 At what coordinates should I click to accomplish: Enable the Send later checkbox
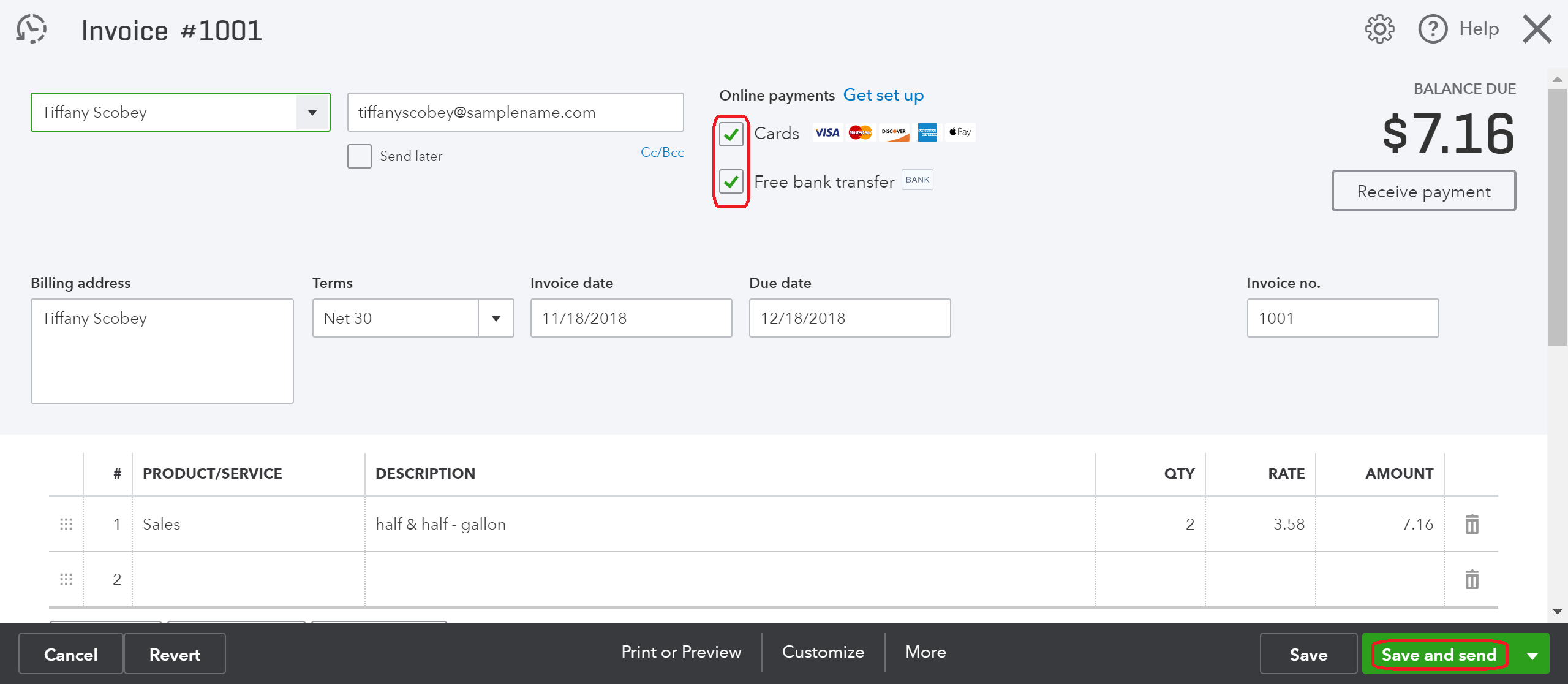coord(359,156)
